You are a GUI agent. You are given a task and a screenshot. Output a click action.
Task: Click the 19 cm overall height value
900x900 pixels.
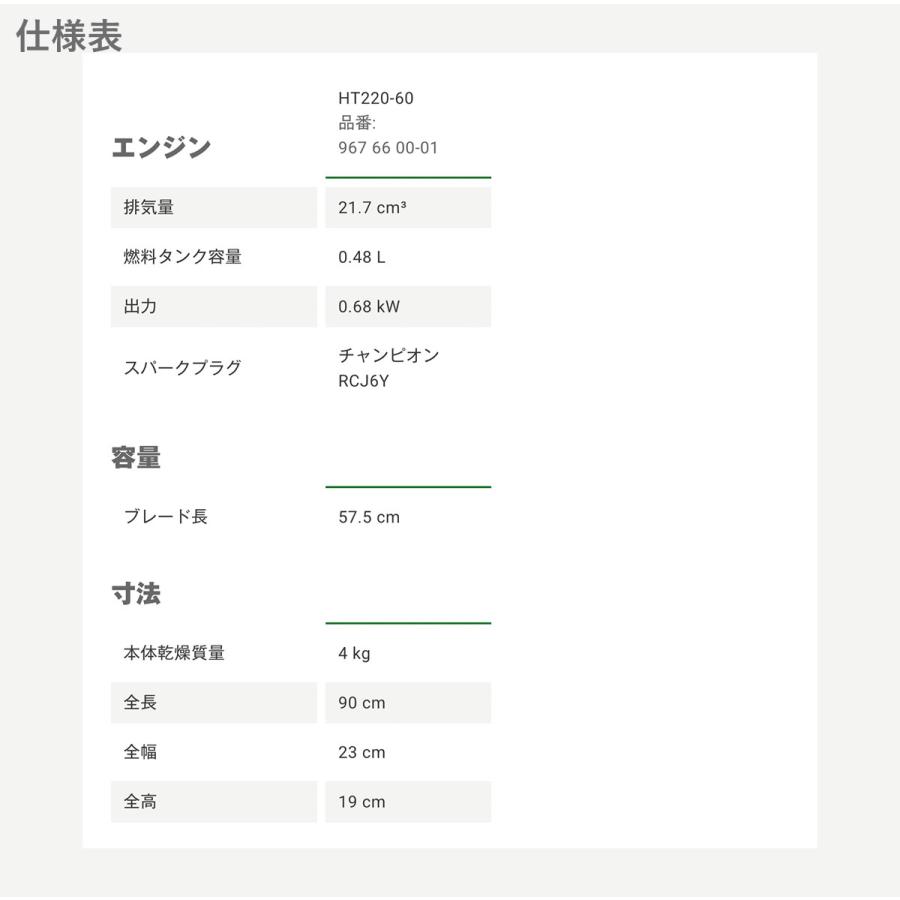pos(361,802)
